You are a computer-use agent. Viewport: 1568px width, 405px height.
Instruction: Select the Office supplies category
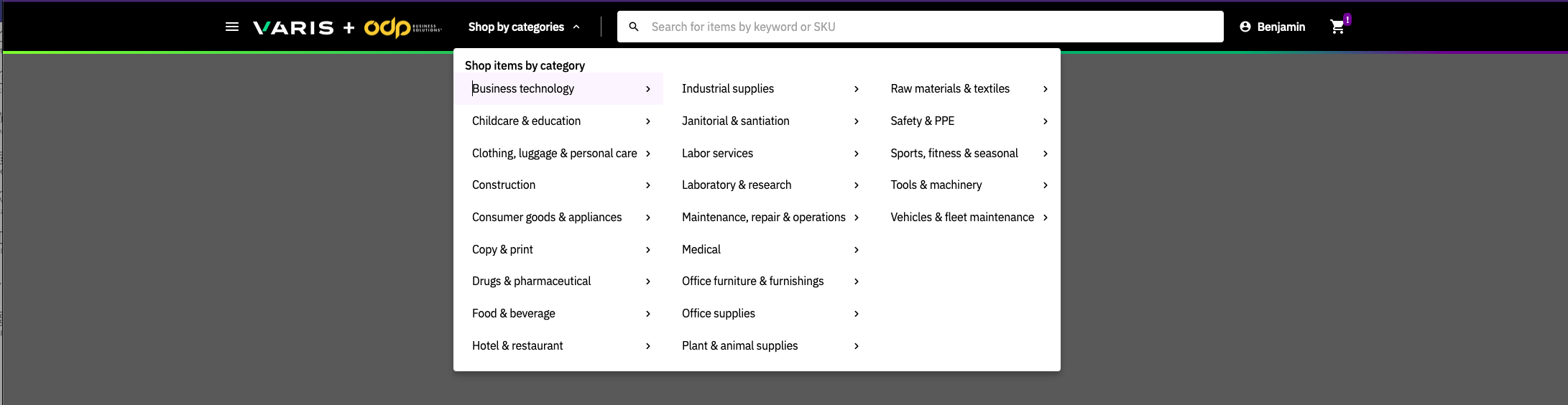(x=768, y=313)
